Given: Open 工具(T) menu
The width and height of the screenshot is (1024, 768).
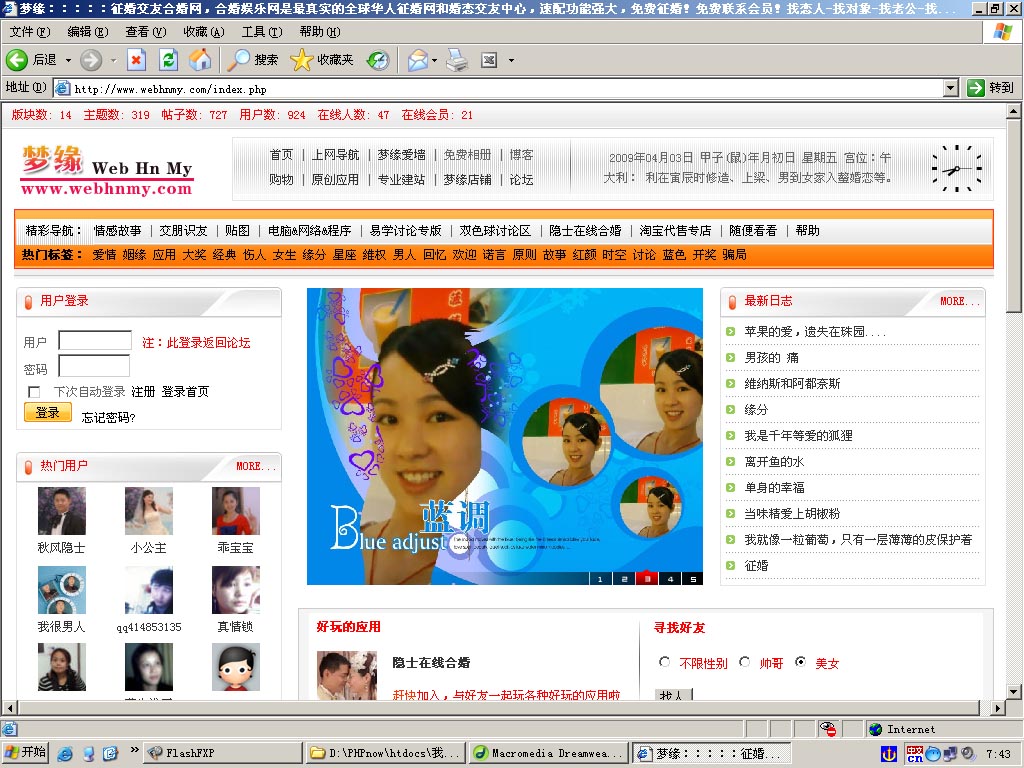Looking at the screenshot, I should pos(262,31).
